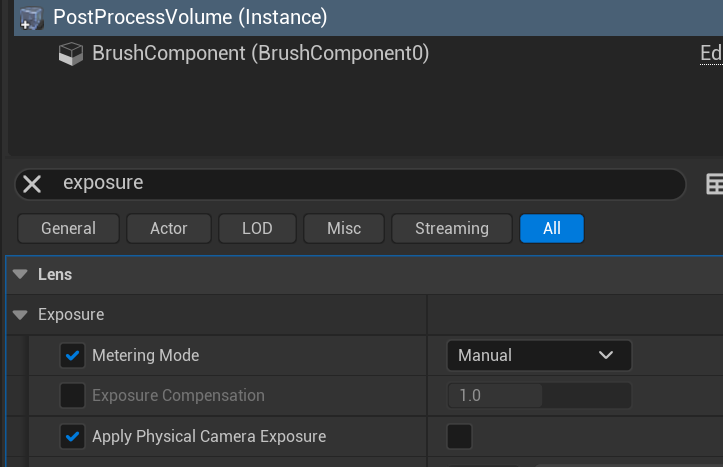
Task: Toggle the Metering Mode override checkbox
Action: coord(72,355)
